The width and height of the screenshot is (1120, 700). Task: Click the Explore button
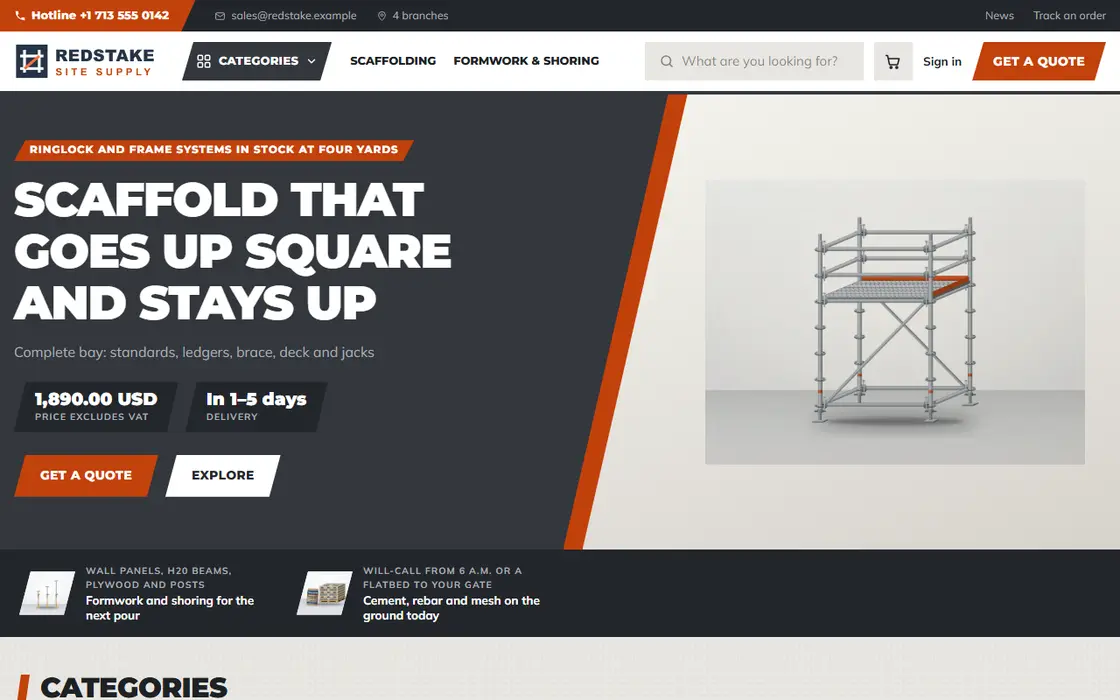(223, 476)
